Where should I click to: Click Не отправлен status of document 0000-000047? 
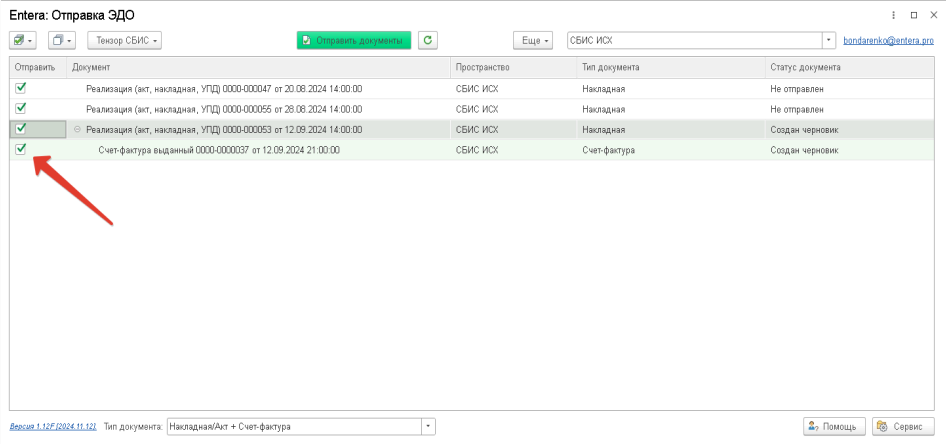click(797, 89)
